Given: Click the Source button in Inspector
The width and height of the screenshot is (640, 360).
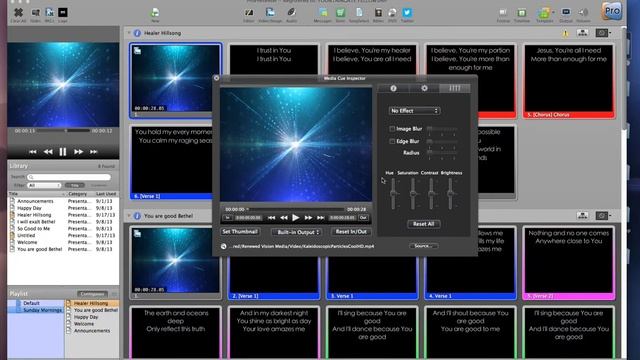Looking at the screenshot, I should pyautogui.click(x=424, y=246).
